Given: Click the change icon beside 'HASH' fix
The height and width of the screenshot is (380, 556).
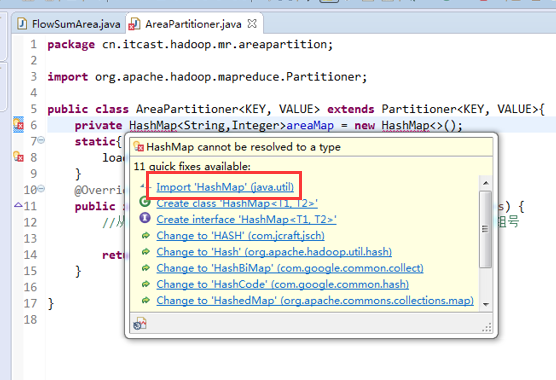Looking at the screenshot, I should [x=145, y=235].
